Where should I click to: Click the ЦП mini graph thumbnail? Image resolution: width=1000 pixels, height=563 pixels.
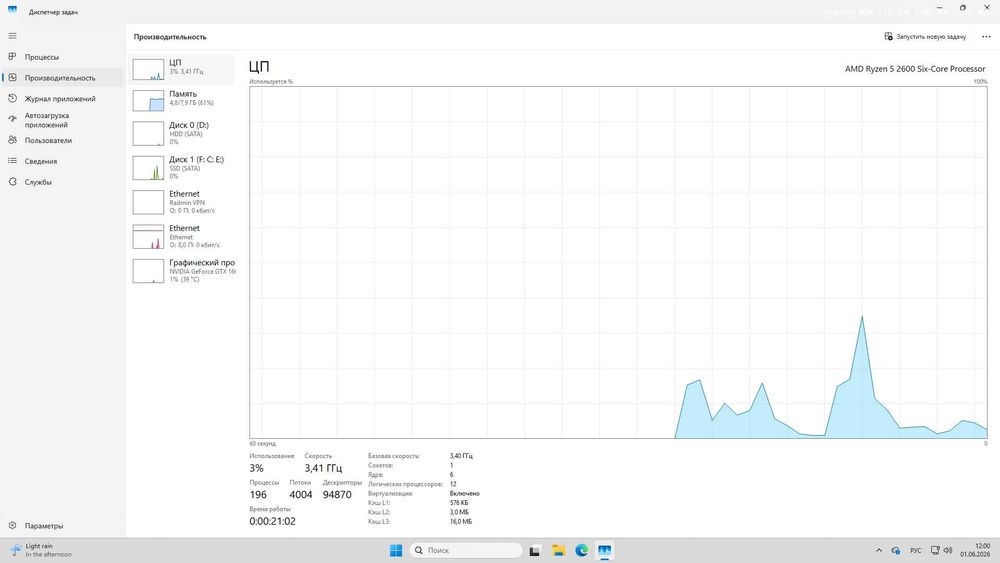pos(148,69)
